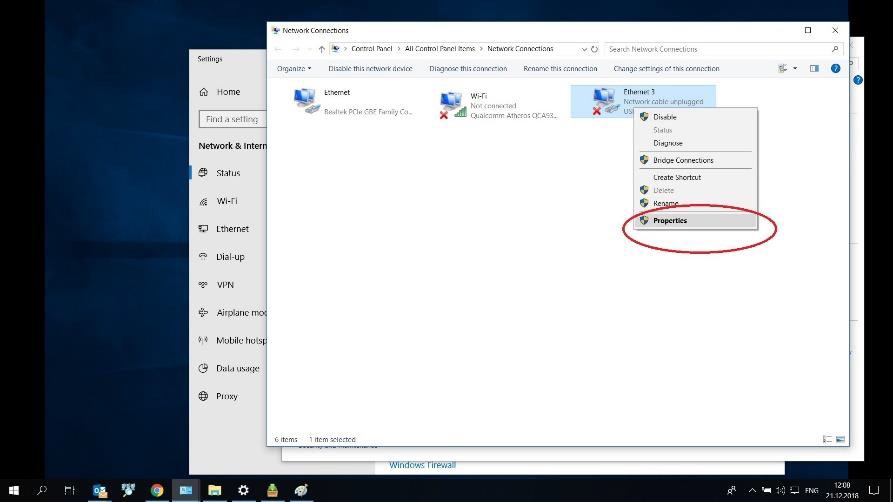Viewport: 893px width, 502px height.
Task: Open Wi-Fi in Settings sidebar
Action: pyautogui.click(x=229, y=201)
